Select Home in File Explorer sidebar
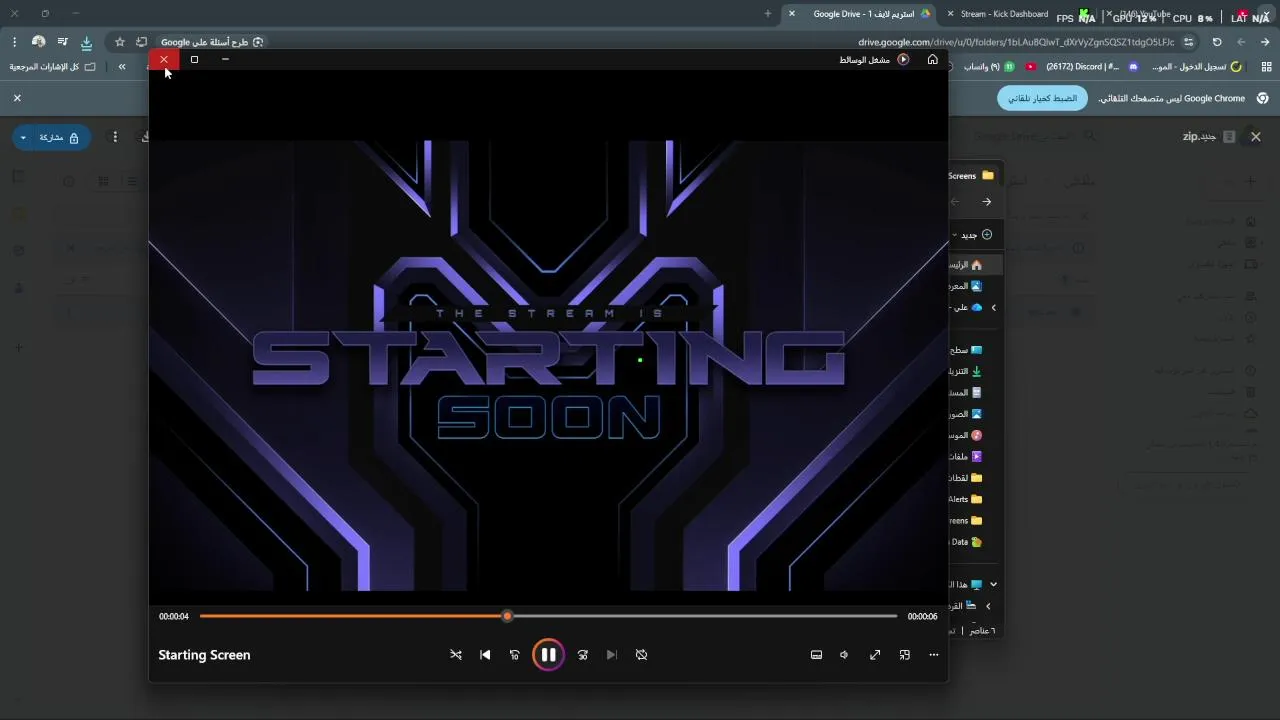Viewport: 1280px width, 720px height. click(x=966, y=265)
